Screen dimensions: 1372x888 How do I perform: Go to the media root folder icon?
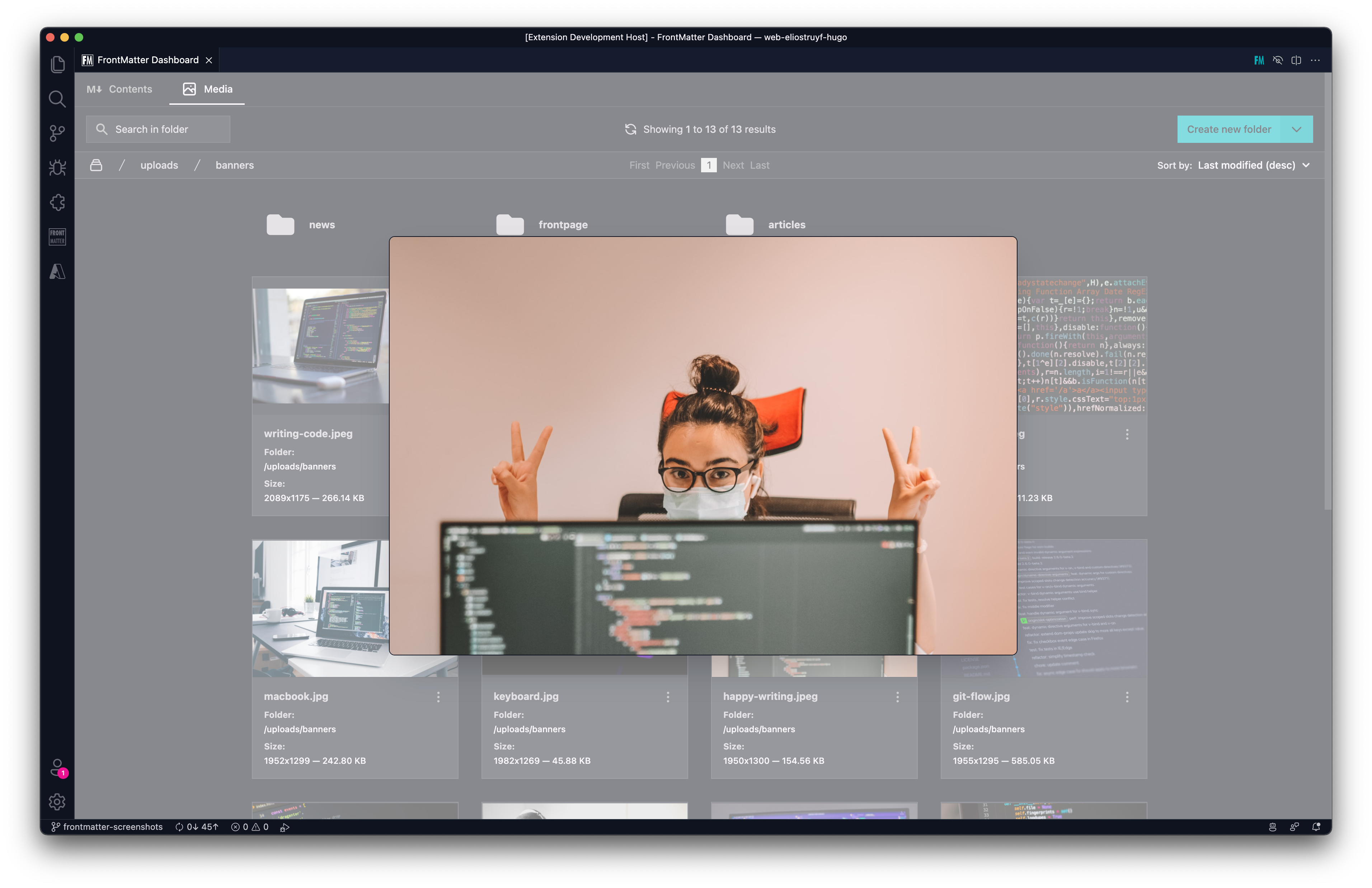point(96,165)
